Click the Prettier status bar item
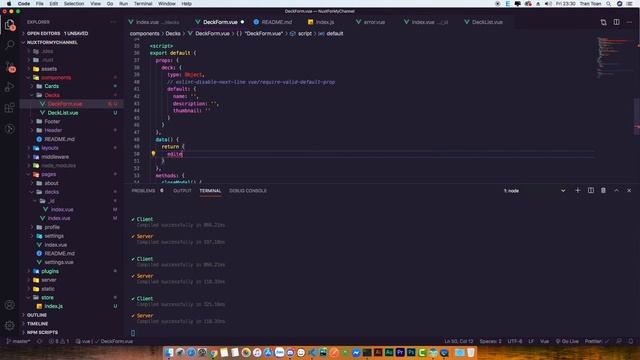640x360 pixels. (x=596, y=341)
